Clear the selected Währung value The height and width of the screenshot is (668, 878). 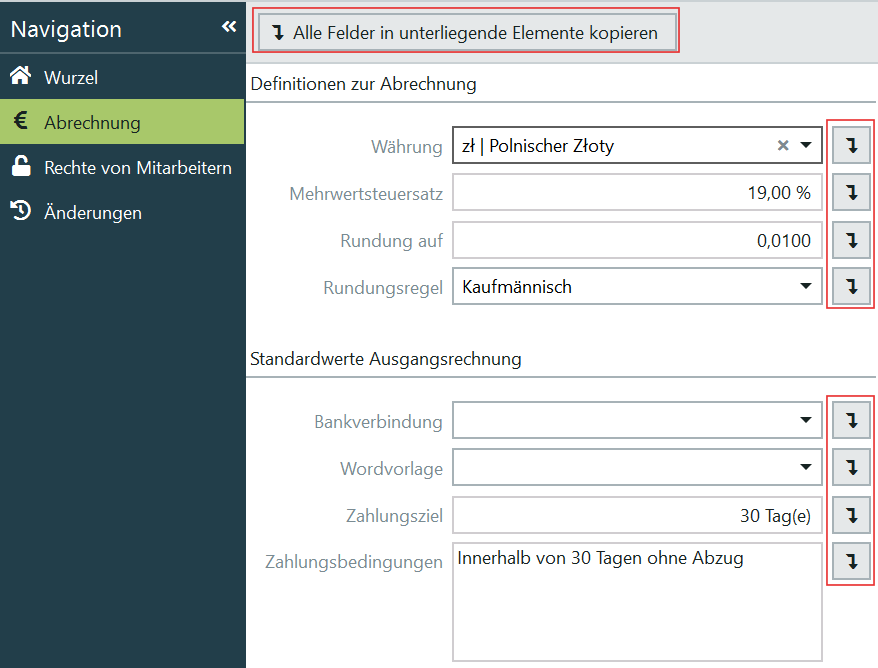point(783,146)
